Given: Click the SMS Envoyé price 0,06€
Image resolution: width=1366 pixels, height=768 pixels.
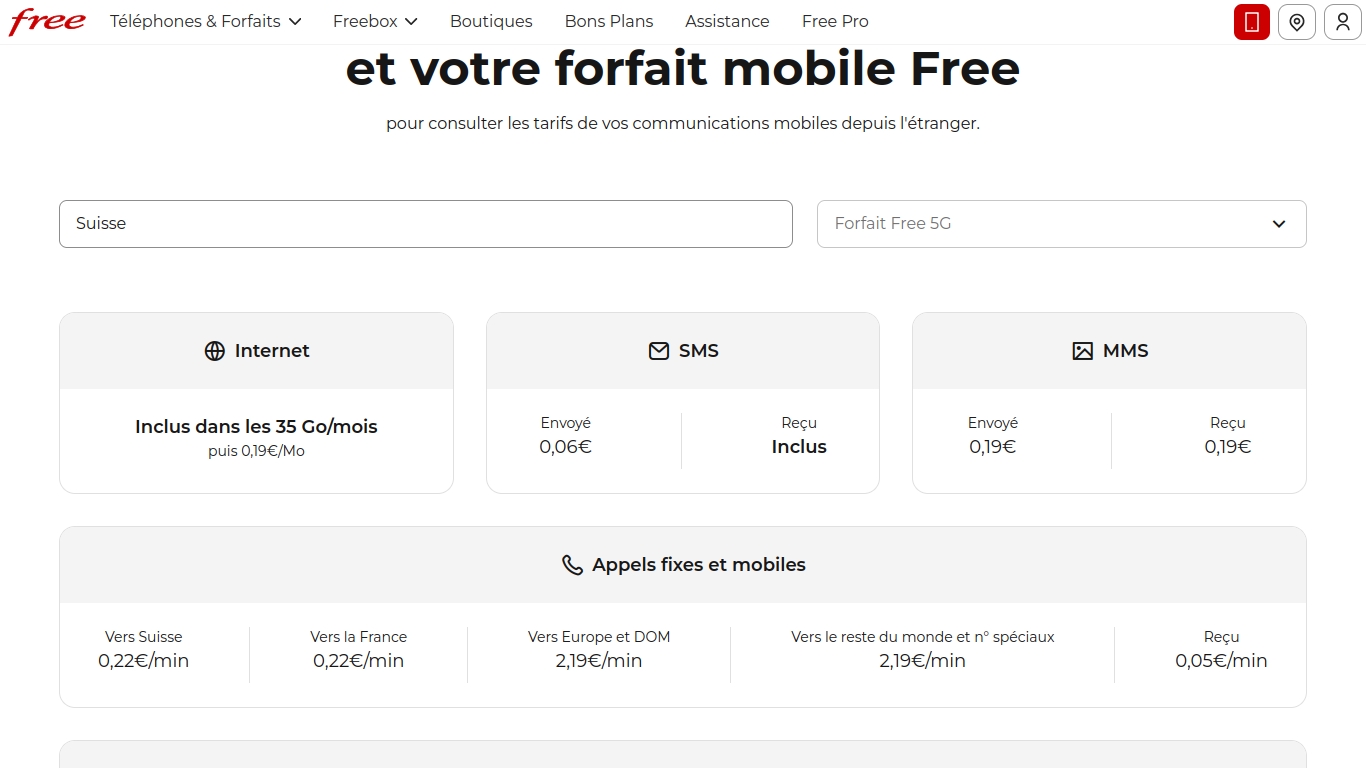Looking at the screenshot, I should (565, 447).
